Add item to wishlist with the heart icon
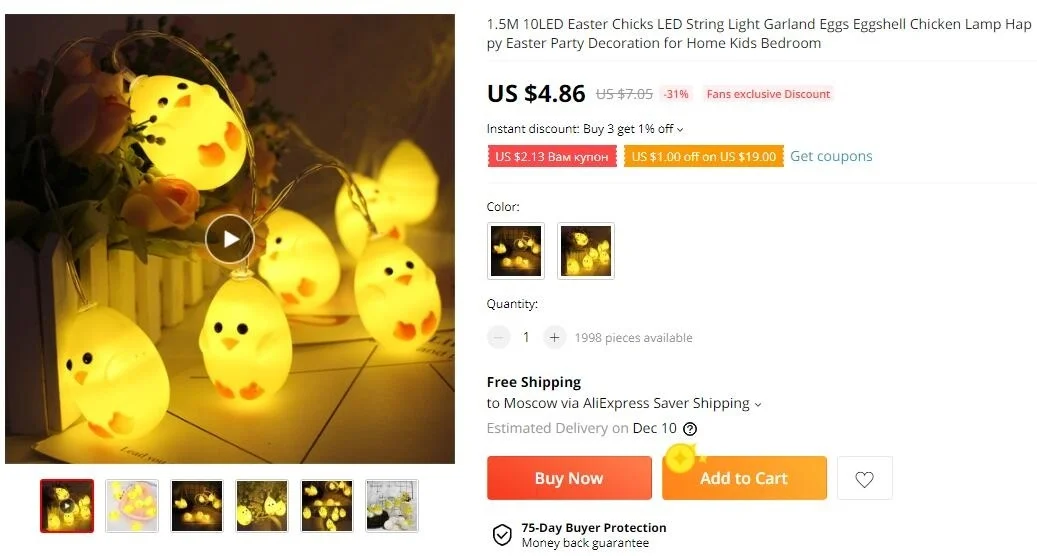 point(864,479)
